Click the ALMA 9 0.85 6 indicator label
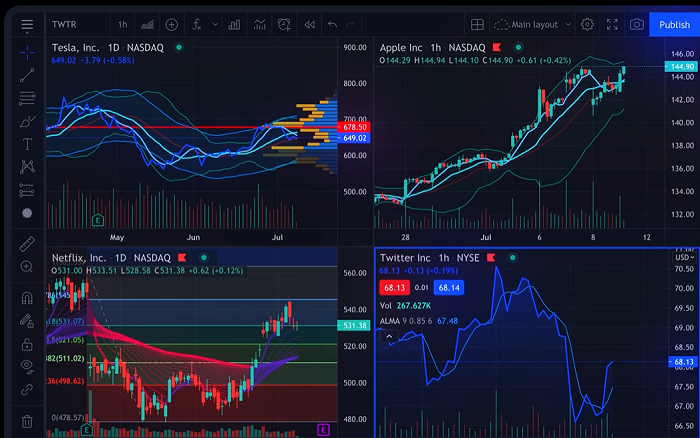 coord(406,321)
